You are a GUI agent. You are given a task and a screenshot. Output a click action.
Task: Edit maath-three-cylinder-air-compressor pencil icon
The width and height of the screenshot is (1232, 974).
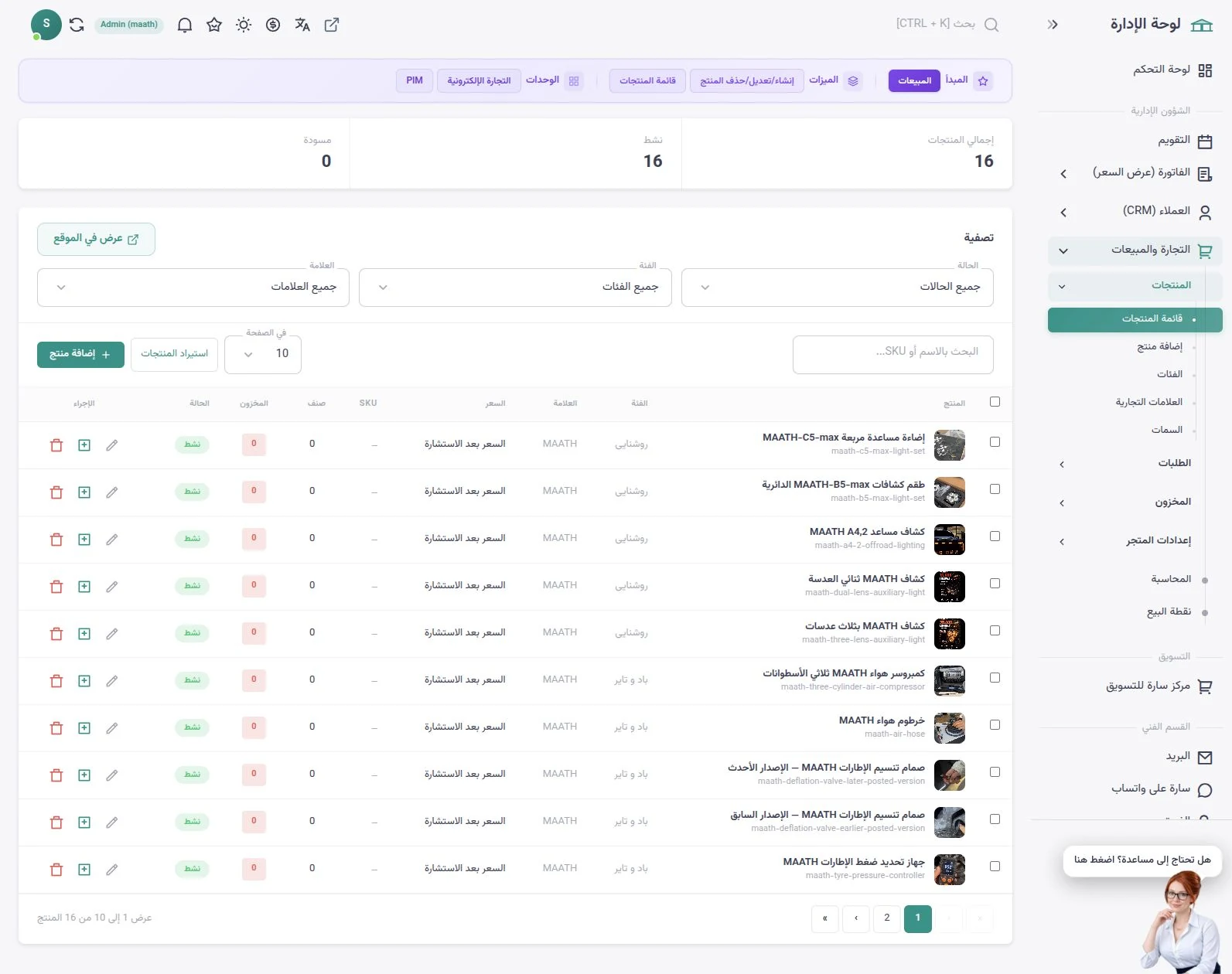click(x=112, y=681)
